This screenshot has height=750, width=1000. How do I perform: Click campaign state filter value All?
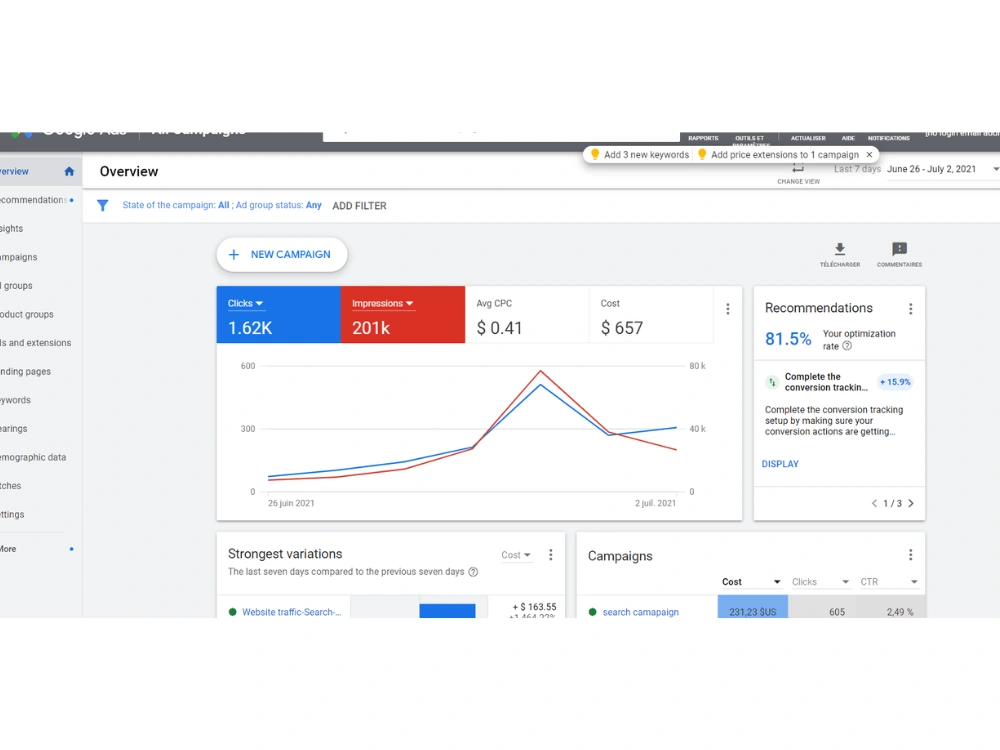coord(223,205)
